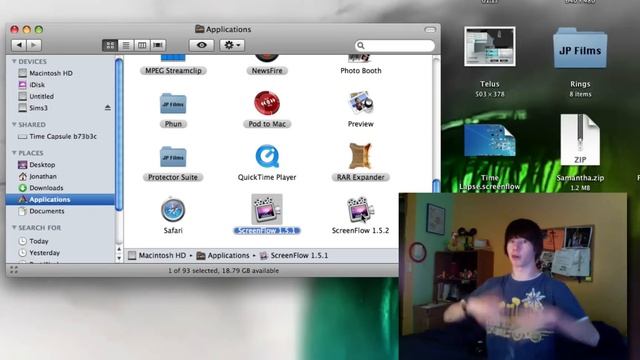Image resolution: width=640 pixels, height=360 pixels.
Task: Select Applications in sidebar
Action: pos(61,199)
